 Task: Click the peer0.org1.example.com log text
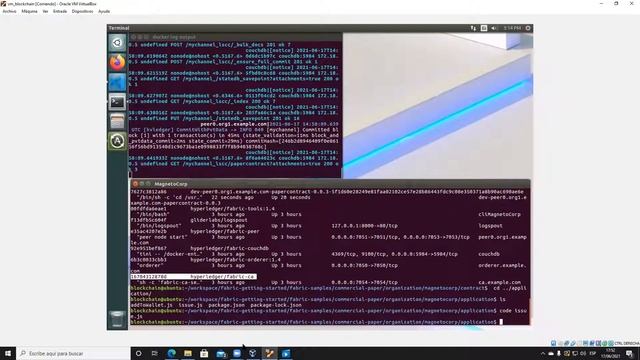click(x=233, y=124)
